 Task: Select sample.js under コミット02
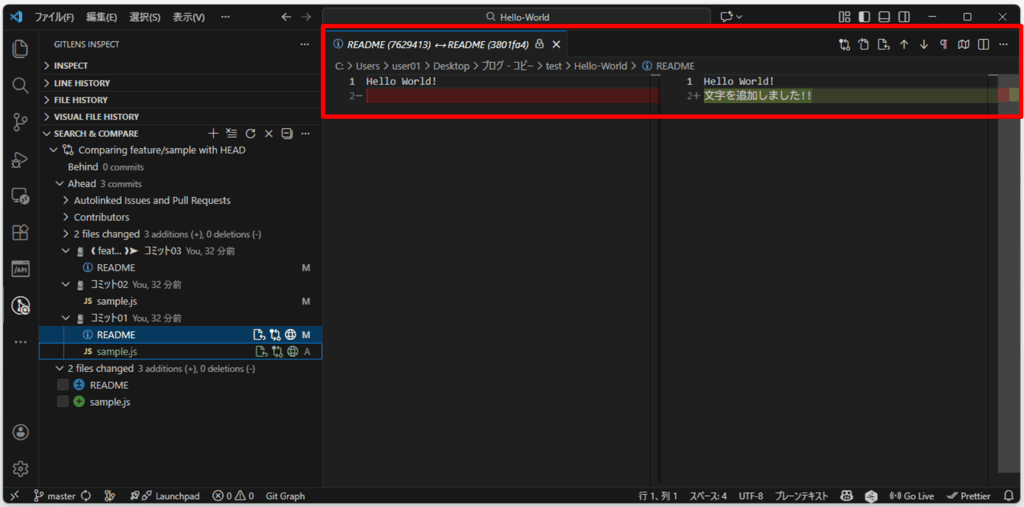click(x=116, y=301)
